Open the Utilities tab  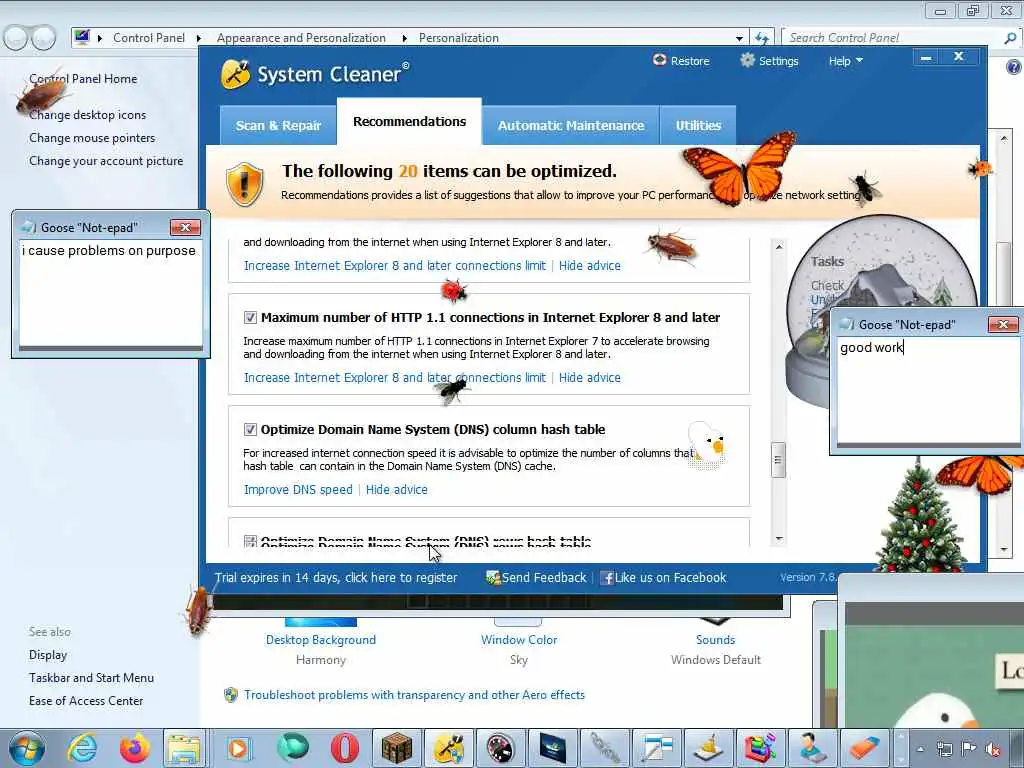pos(698,125)
